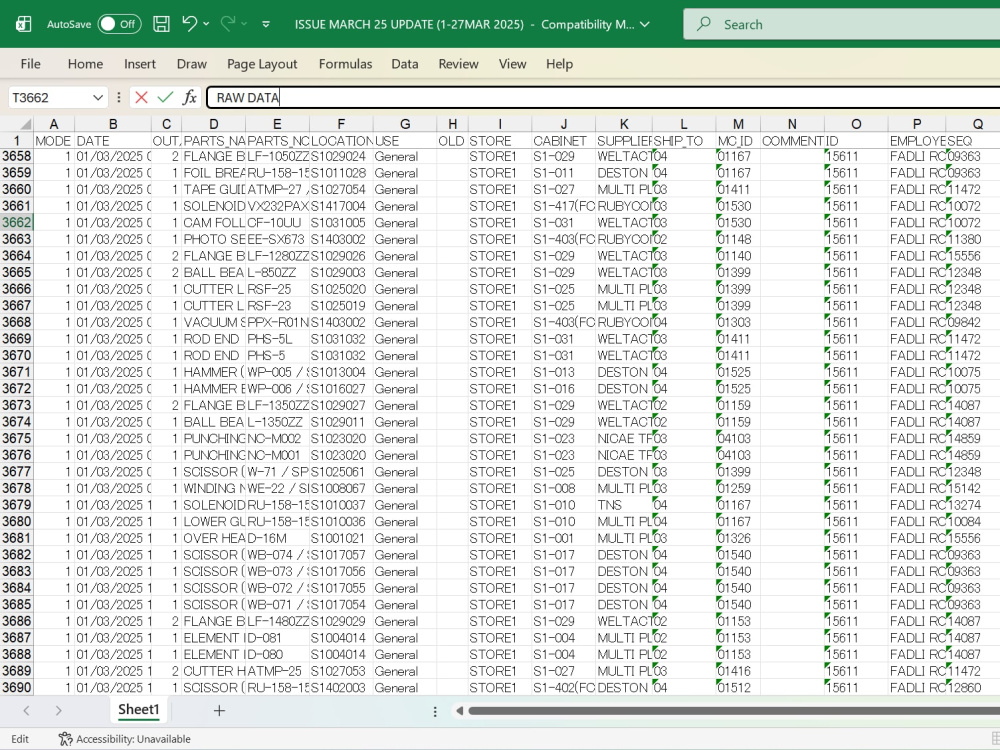Select column D header

pos(214,124)
